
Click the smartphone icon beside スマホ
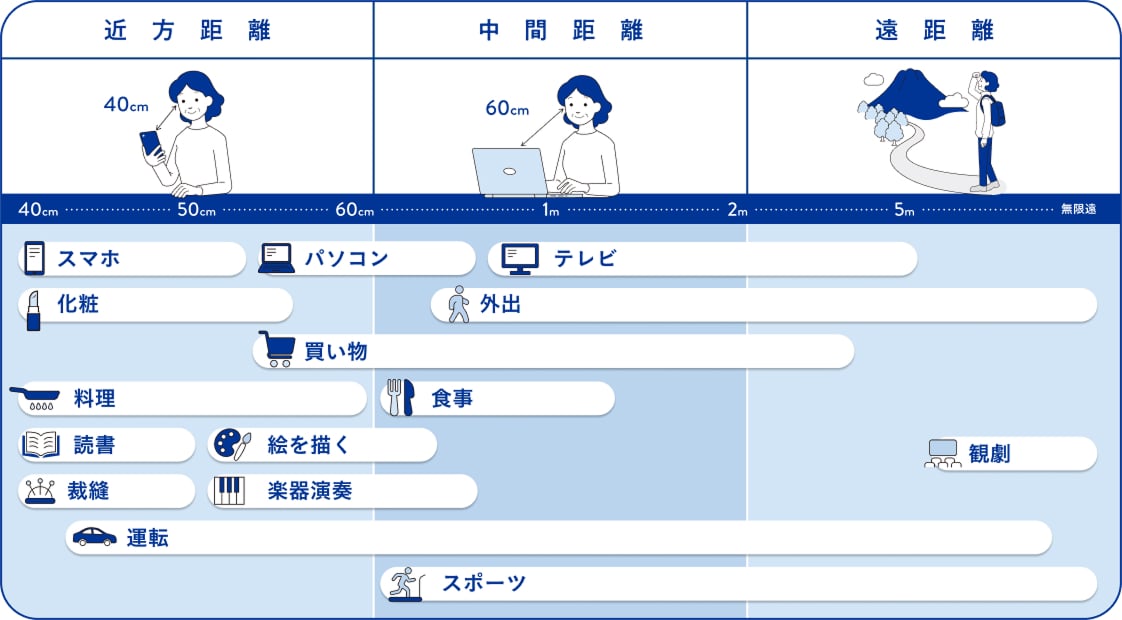(34, 258)
